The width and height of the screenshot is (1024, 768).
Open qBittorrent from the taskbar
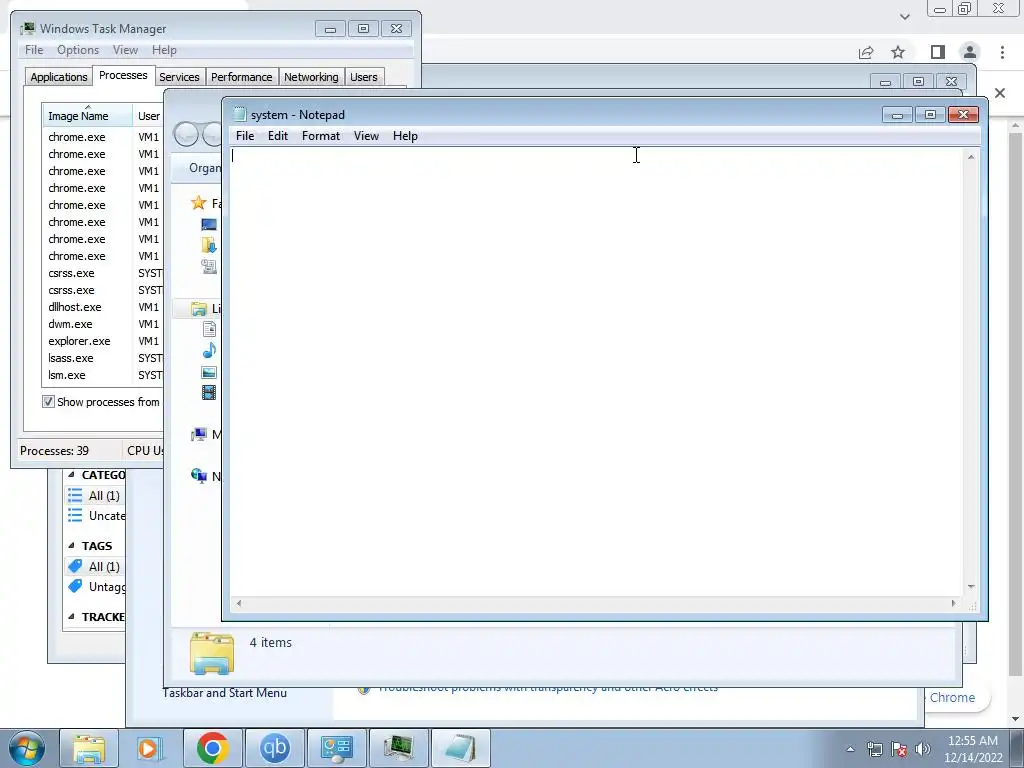tap(274, 748)
